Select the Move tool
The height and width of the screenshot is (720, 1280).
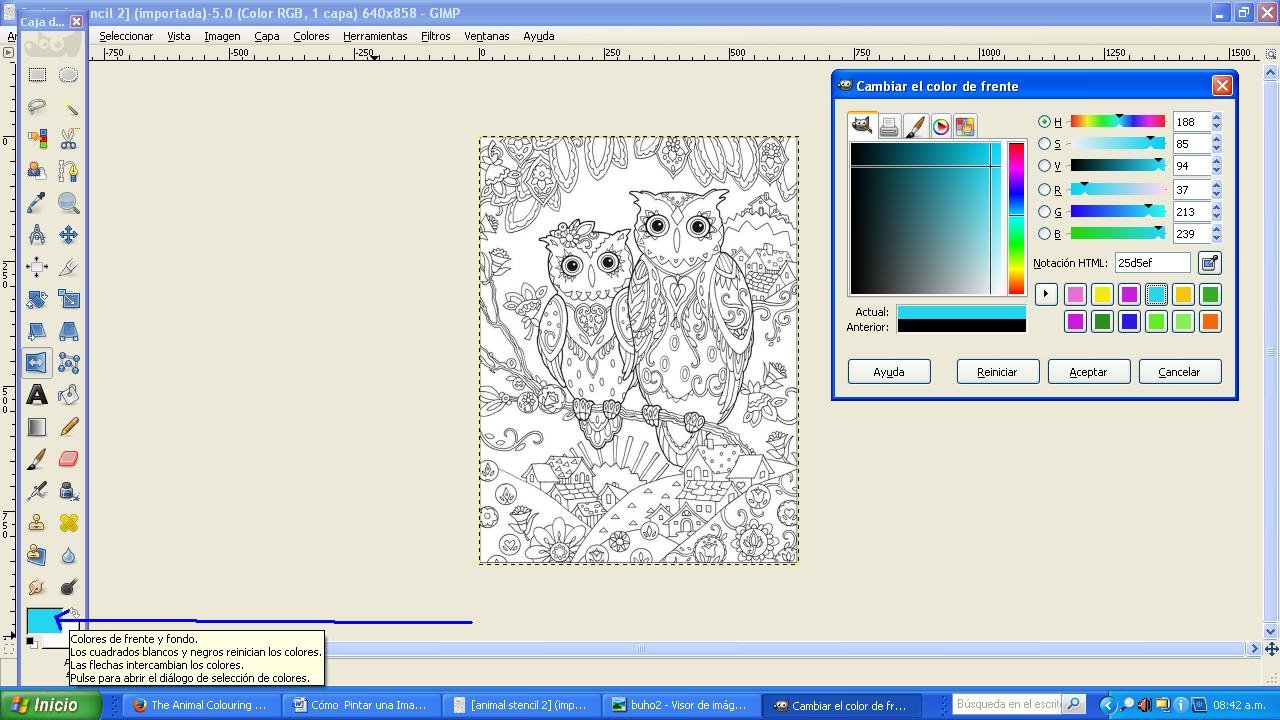click(x=68, y=235)
